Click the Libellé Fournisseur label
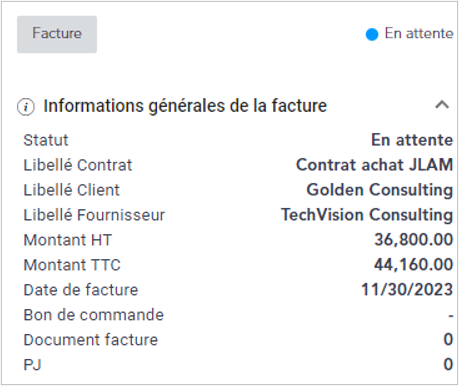459x386 pixels. [94, 215]
